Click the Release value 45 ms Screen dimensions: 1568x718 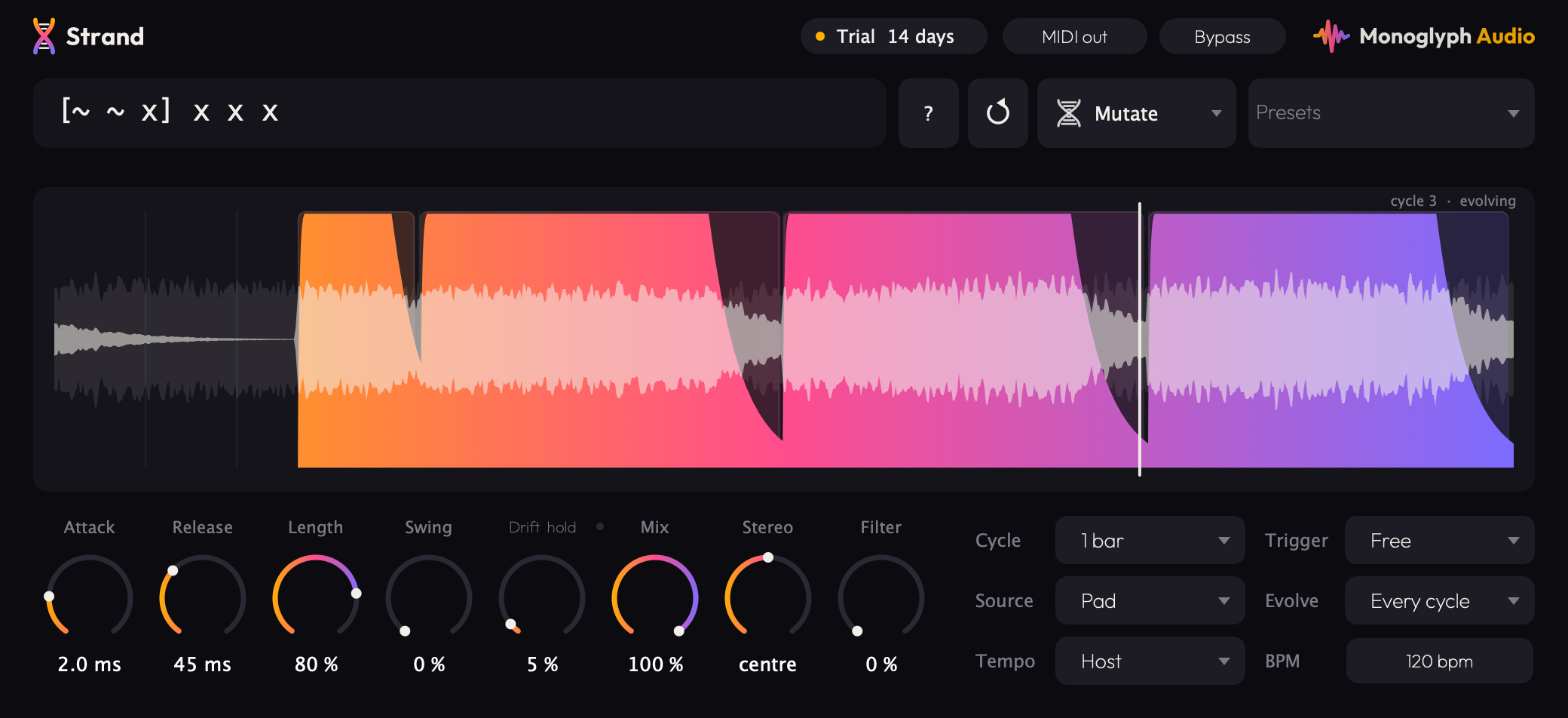(x=202, y=664)
